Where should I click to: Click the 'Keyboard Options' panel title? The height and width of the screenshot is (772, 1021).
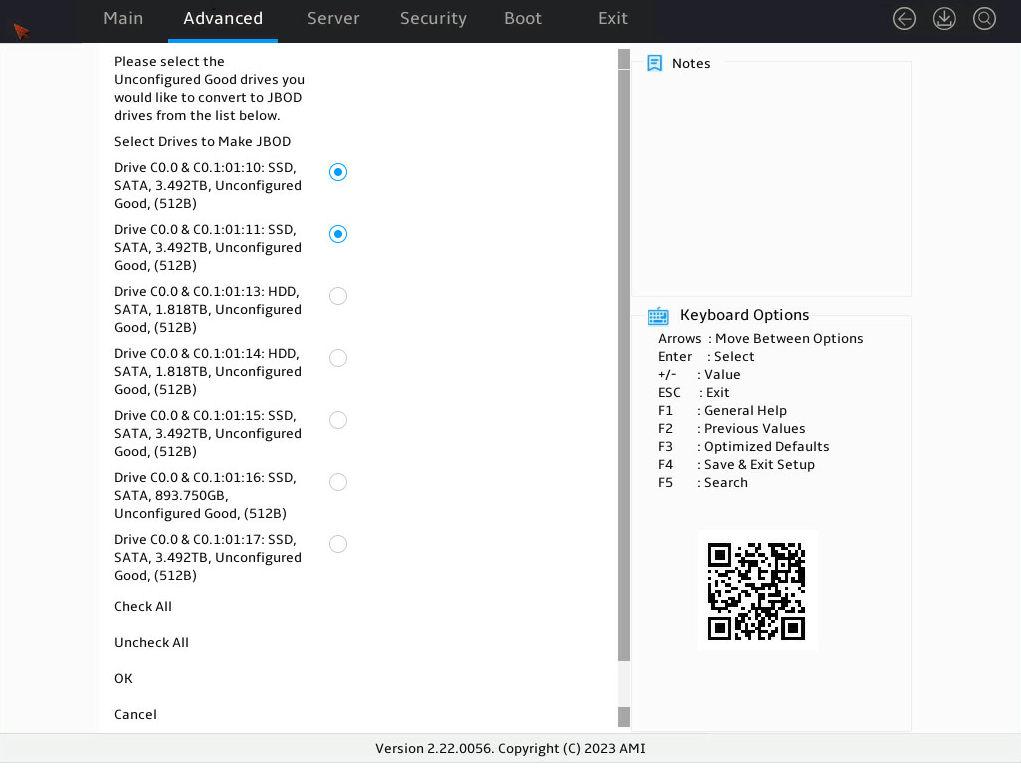pos(744,315)
